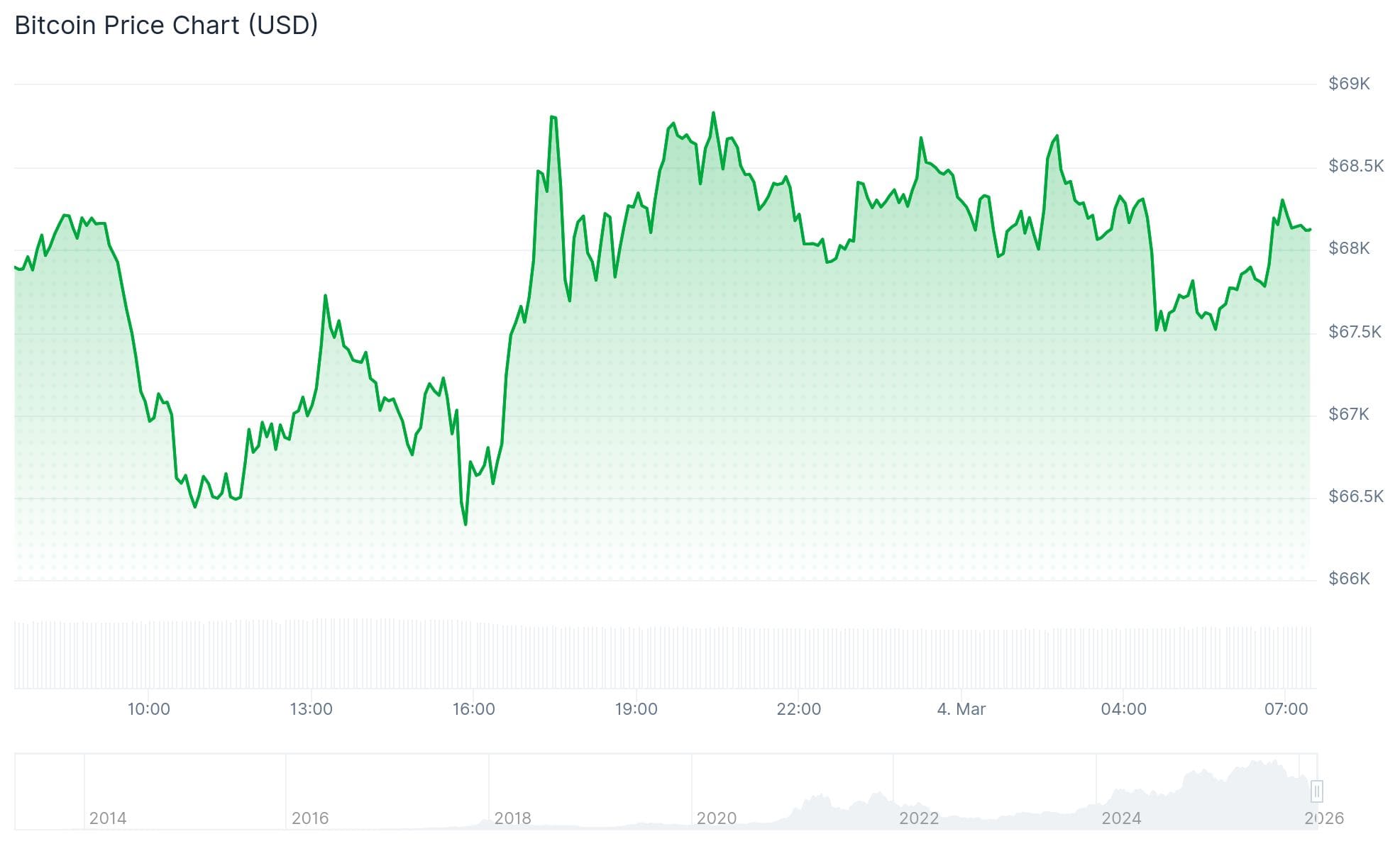Click the $66K price axis label
Image resolution: width=1400 pixels, height=851 pixels.
(1349, 579)
